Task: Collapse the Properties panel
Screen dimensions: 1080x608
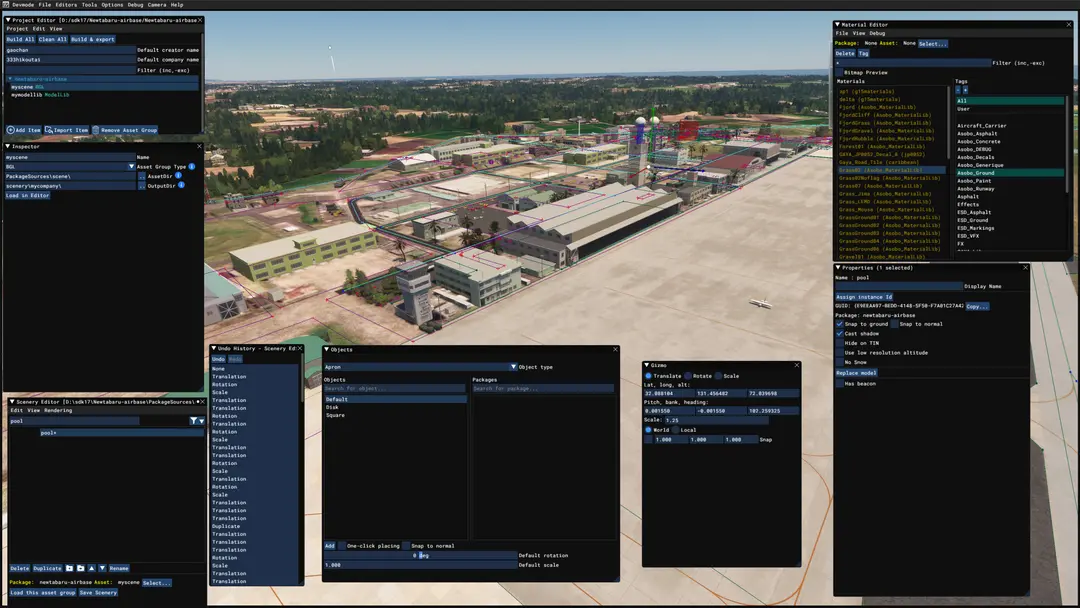Action: [x=838, y=267]
